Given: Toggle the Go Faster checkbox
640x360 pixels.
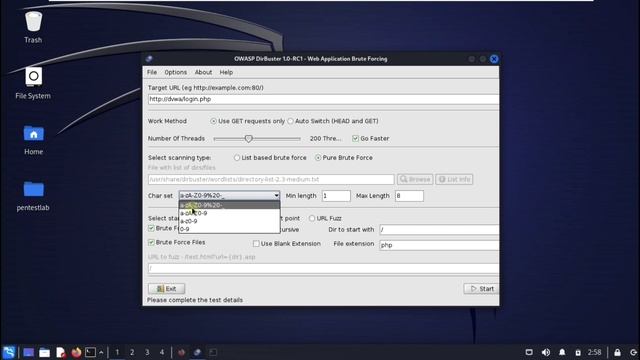Looking at the screenshot, I should (x=356, y=139).
